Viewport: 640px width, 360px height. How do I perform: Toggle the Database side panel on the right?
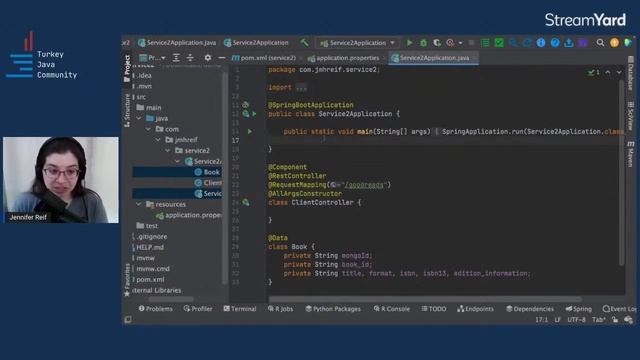pyautogui.click(x=631, y=73)
